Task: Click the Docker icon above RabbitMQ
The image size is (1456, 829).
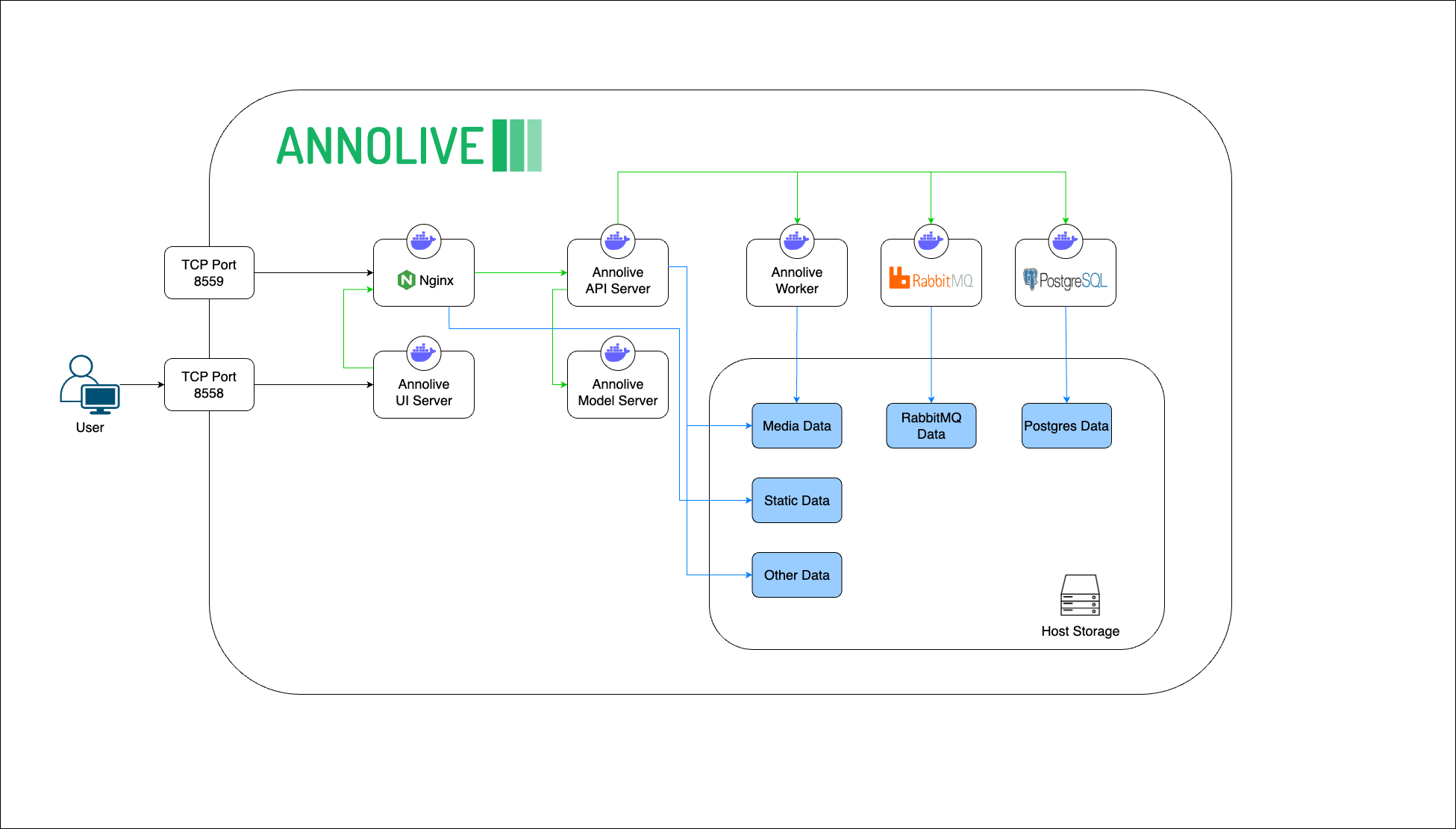Action: tap(931, 241)
